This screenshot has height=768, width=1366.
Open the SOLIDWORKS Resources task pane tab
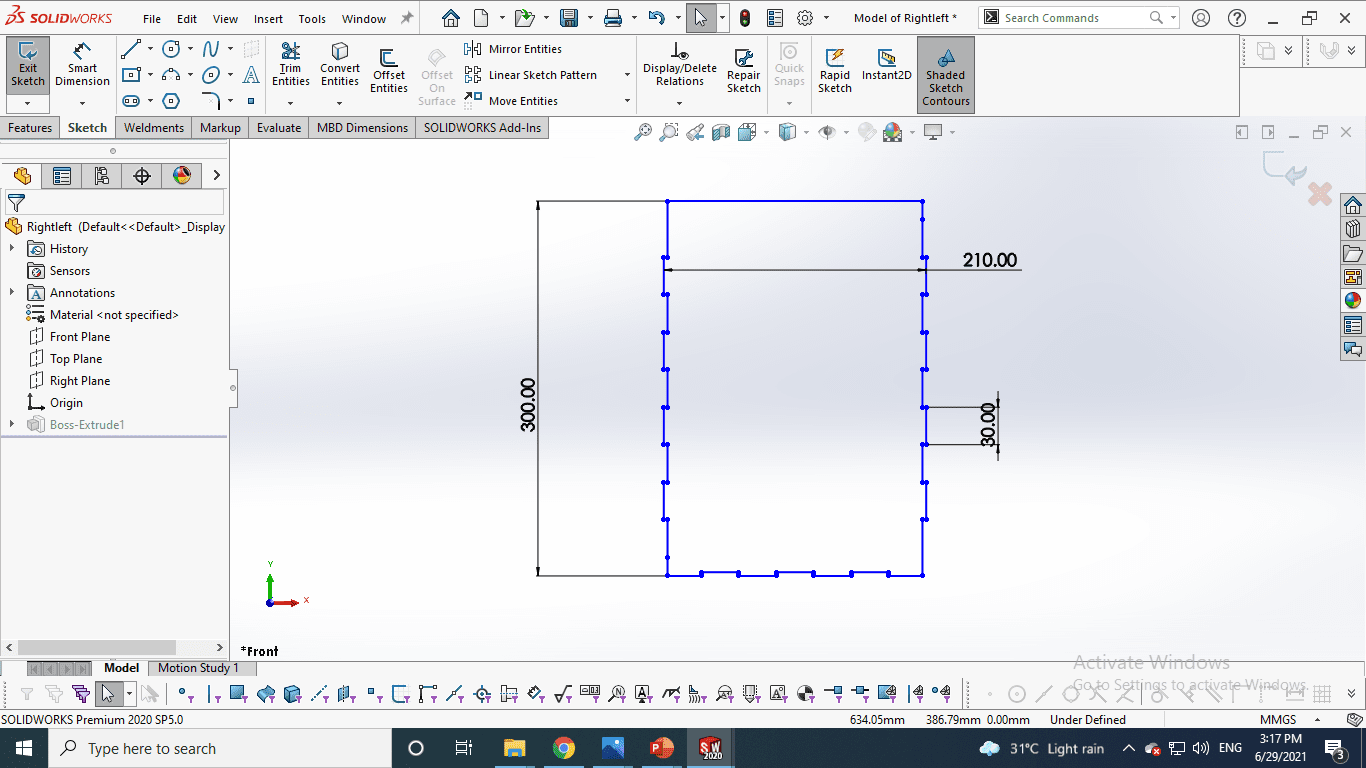point(1353,205)
